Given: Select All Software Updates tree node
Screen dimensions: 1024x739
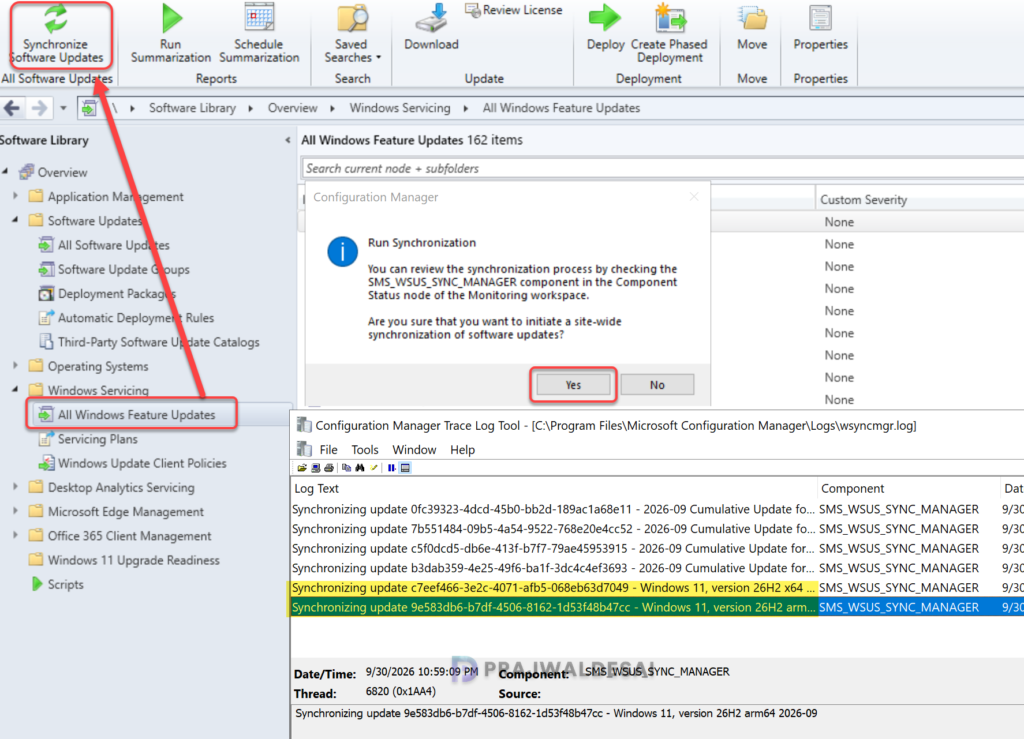Looking at the screenshot, I should click(113, 245).
